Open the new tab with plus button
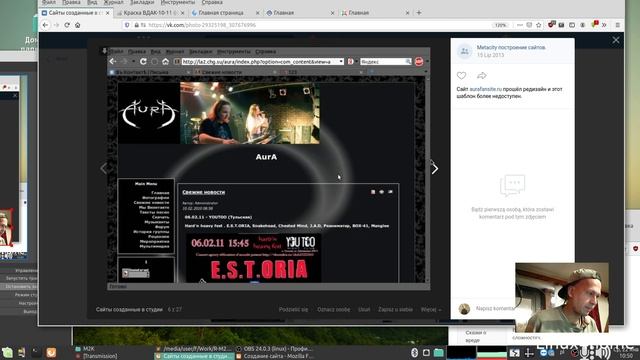Viewport: 640px width, 360px height. pyautogui.click(x=419, y=13)
